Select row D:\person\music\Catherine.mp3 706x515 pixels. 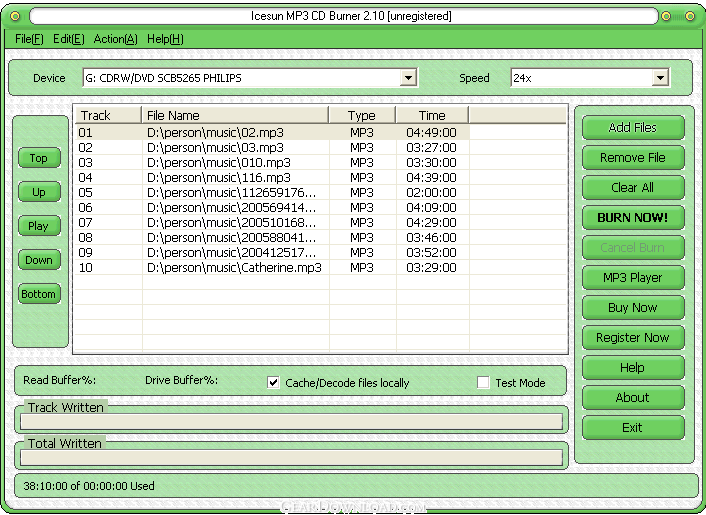(272, 267)
